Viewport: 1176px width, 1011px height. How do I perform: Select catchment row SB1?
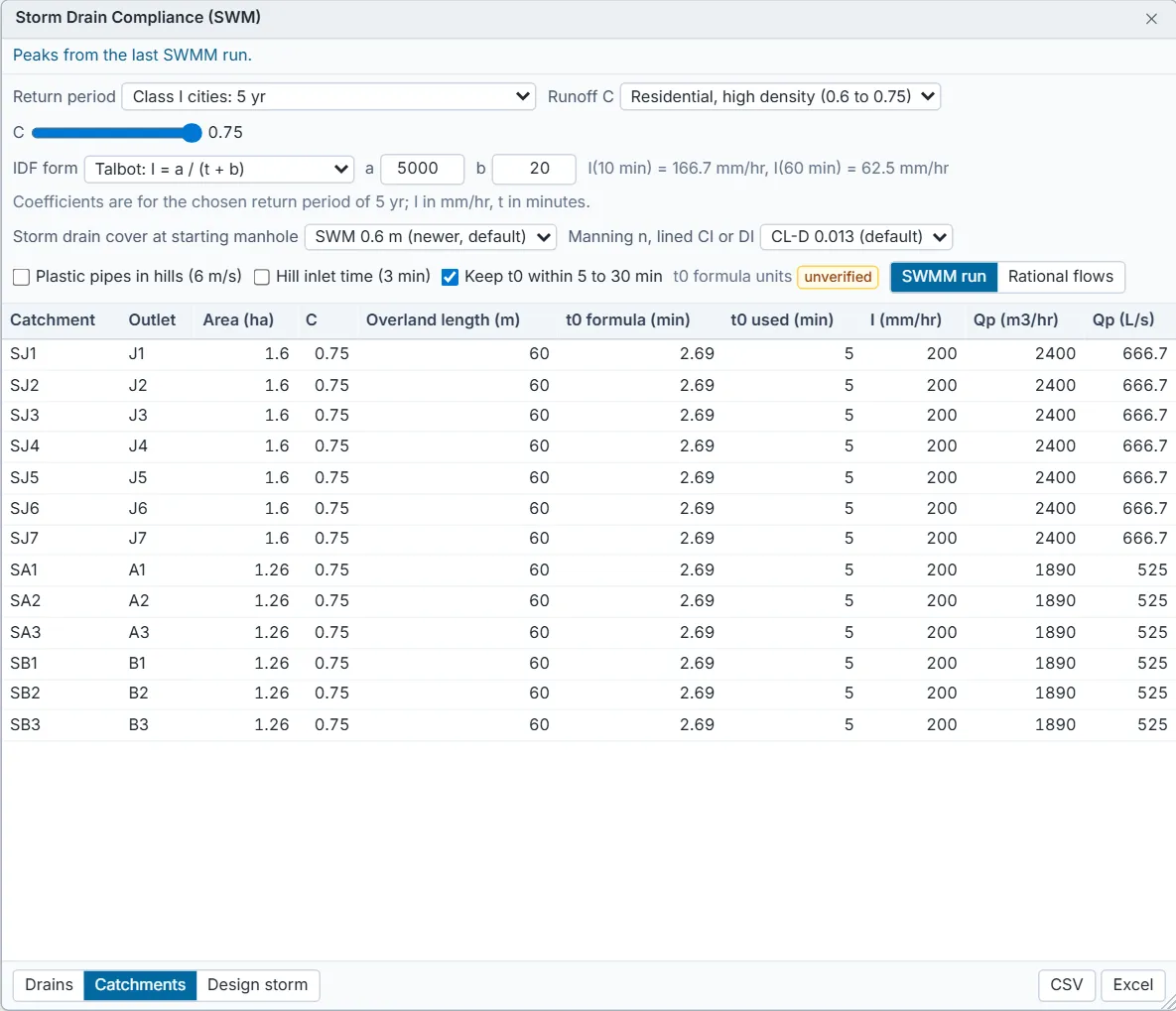(x=588, y=663)
